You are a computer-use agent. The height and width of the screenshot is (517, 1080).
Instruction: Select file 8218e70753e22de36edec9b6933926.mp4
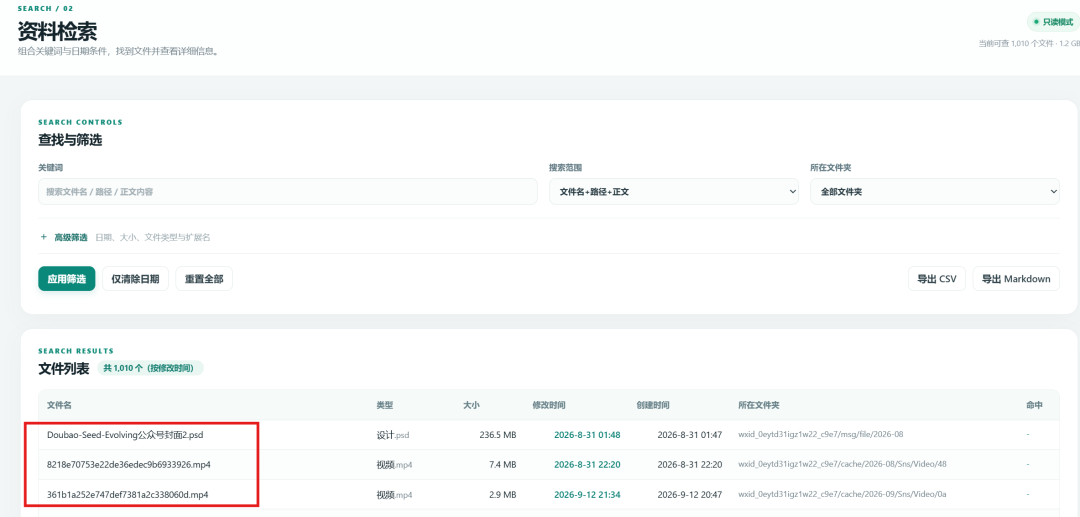click(129, 465)
